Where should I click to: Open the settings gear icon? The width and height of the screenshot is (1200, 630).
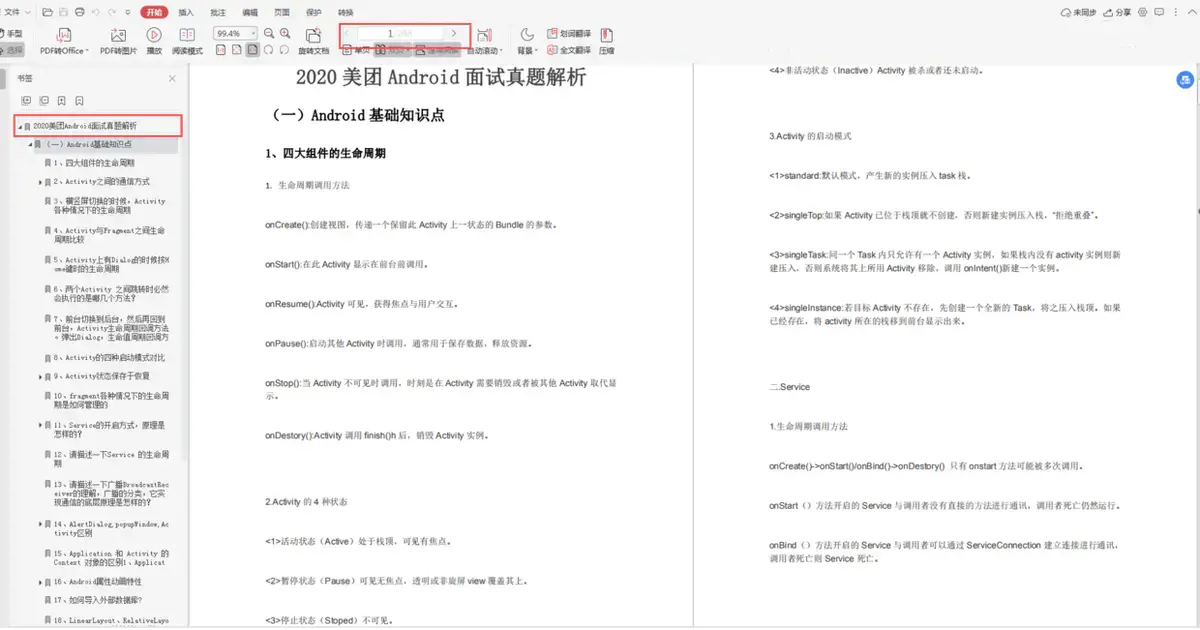coord(1145,12)
